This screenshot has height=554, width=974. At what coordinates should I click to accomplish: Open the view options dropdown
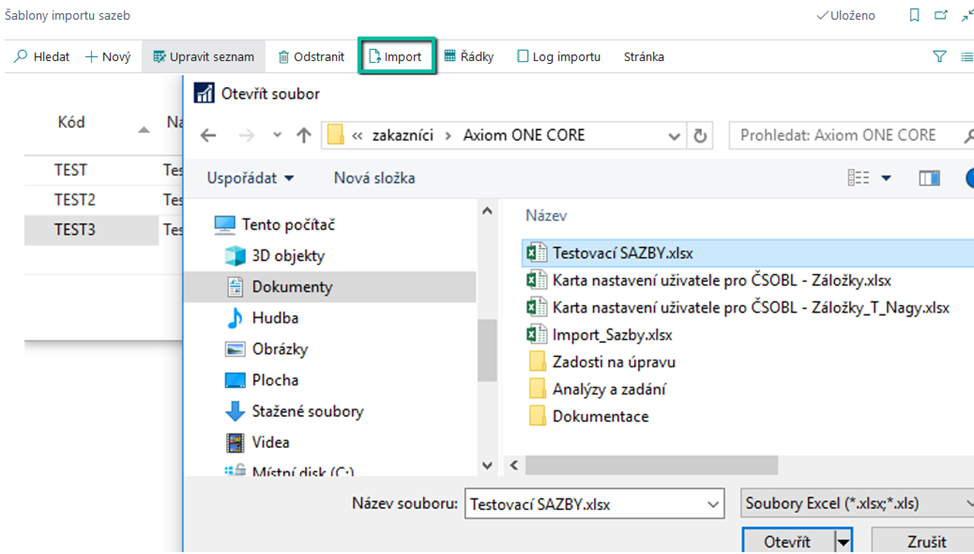click(886, 178)
